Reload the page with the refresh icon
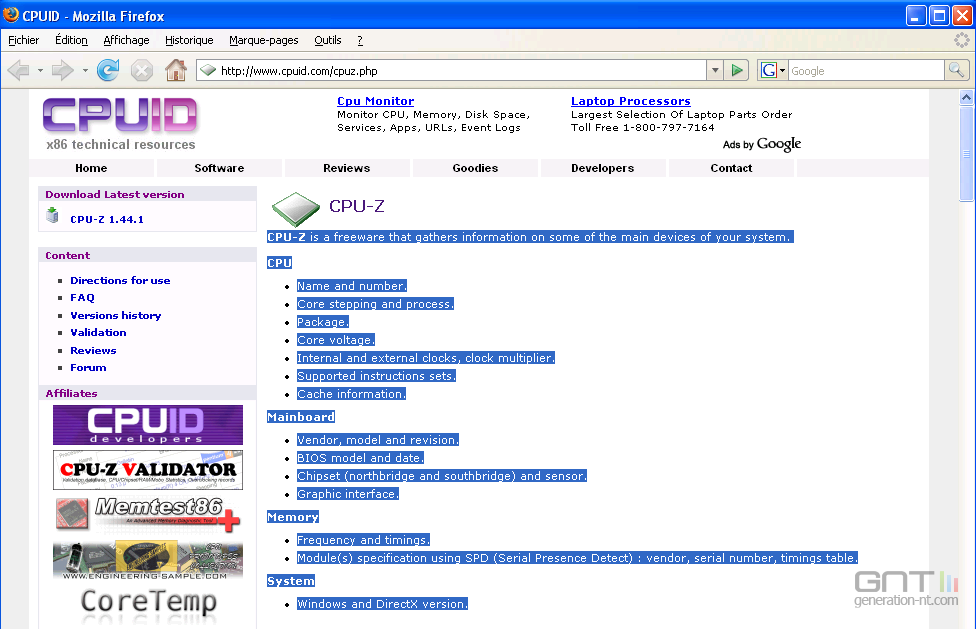The height and width of the screenshot is (629, 976). click(108, 70)
